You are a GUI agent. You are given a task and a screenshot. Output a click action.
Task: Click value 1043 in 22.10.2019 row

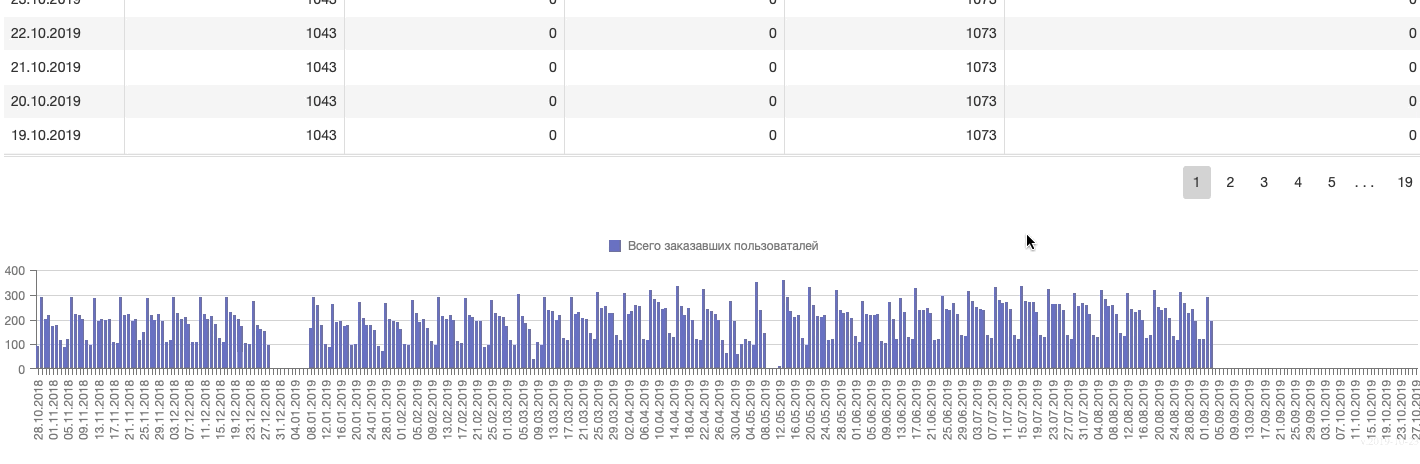tap(321, 33)
